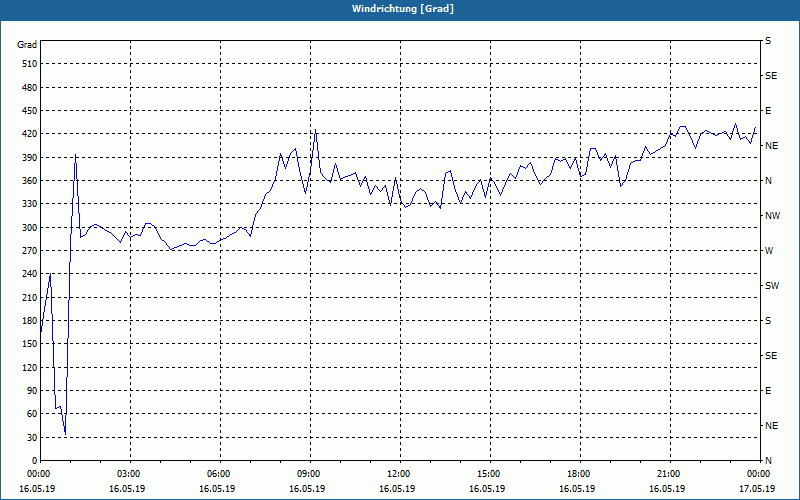Click the "Windrichtung [Grad]" chart title

(403, 9)
